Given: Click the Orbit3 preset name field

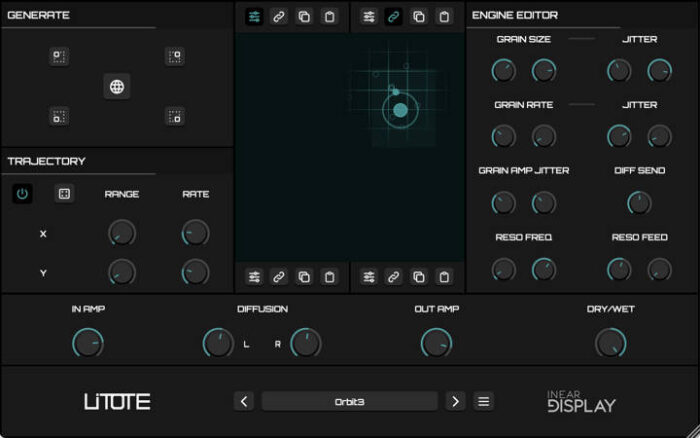Looking at the screenshot, I should 349,401.
